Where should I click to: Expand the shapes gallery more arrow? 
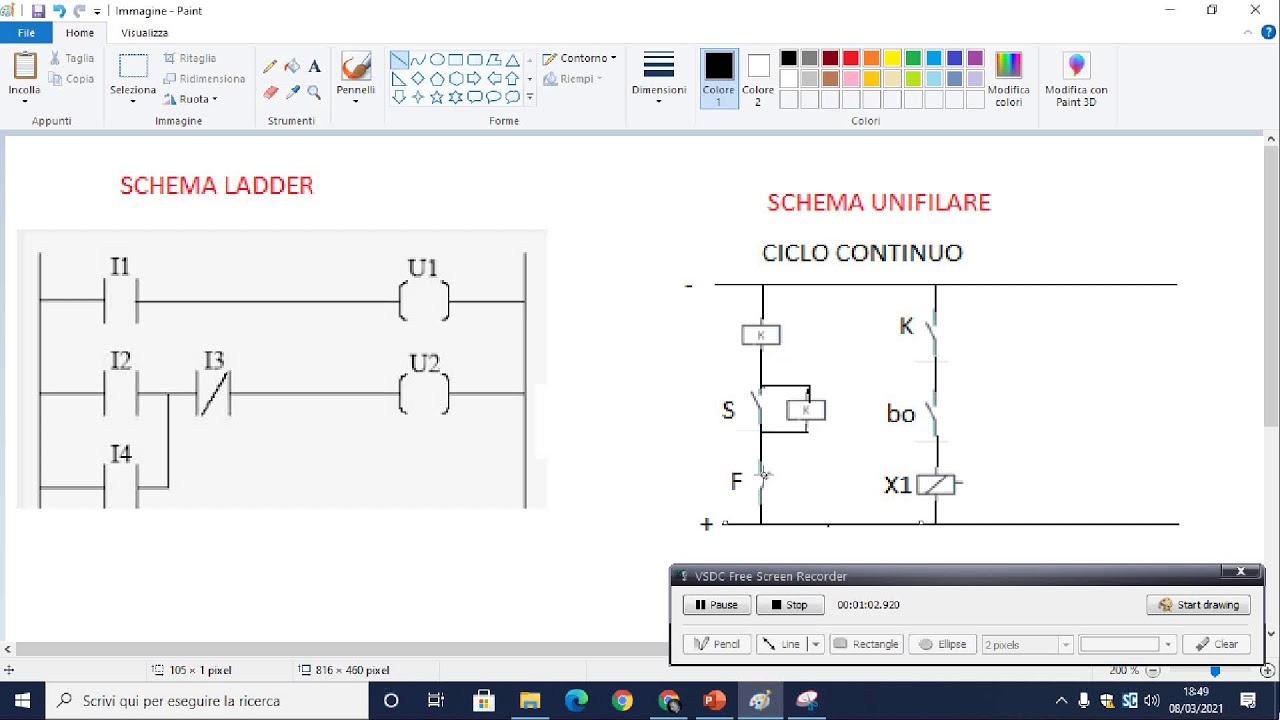(x=530, y=97)
